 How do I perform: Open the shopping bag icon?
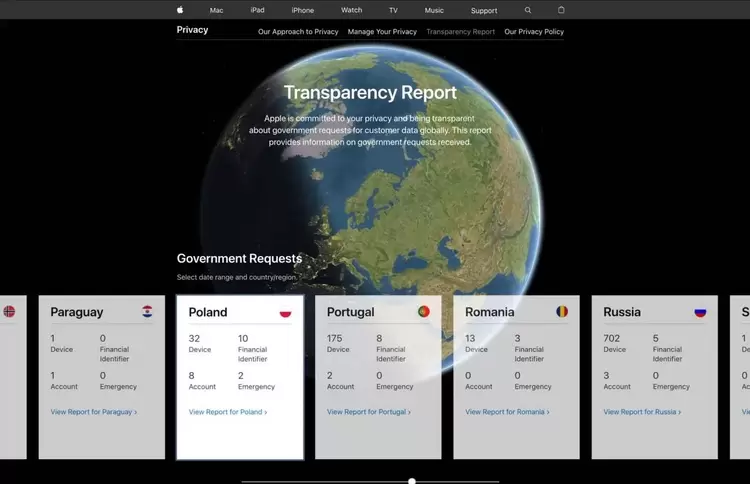click(x=561, y=10)
